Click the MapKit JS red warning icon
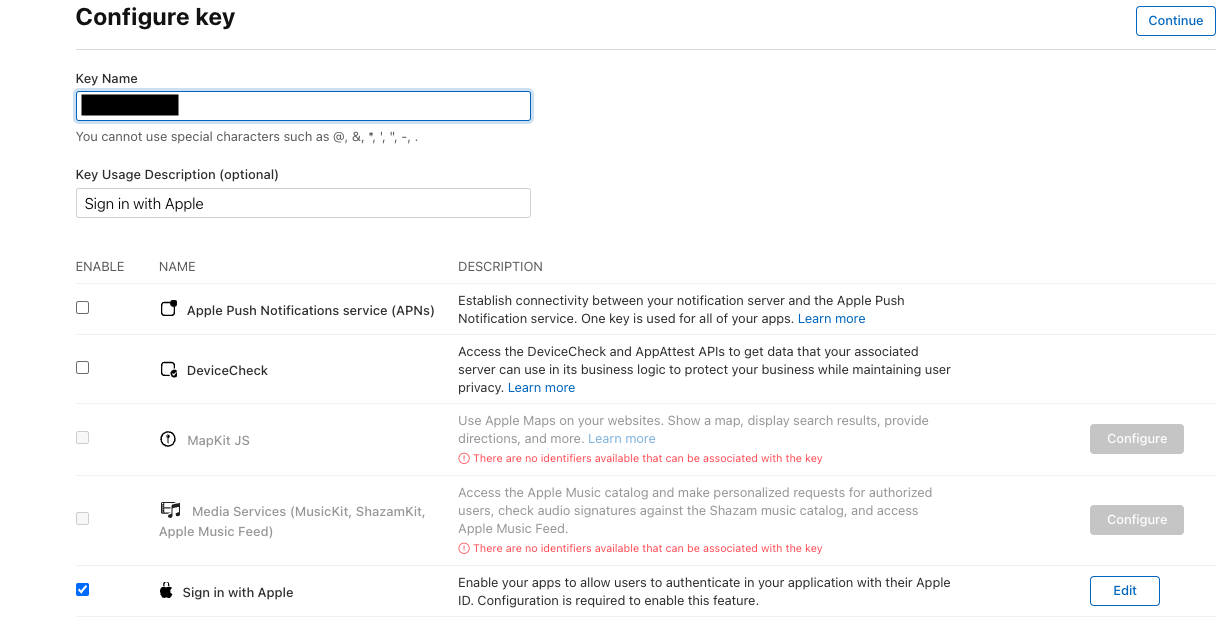 point(464,458)
